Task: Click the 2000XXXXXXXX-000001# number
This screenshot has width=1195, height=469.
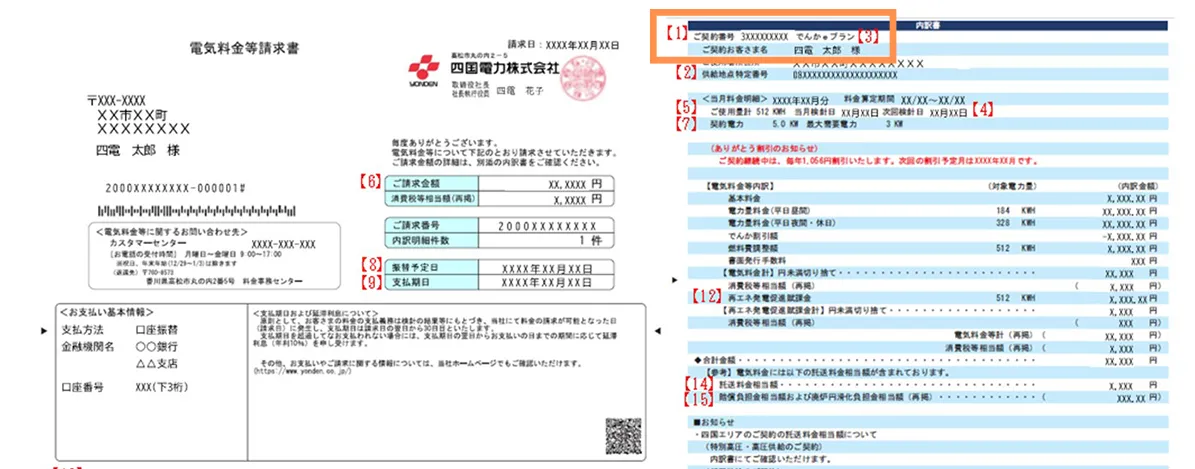Action: coord(175,187)
